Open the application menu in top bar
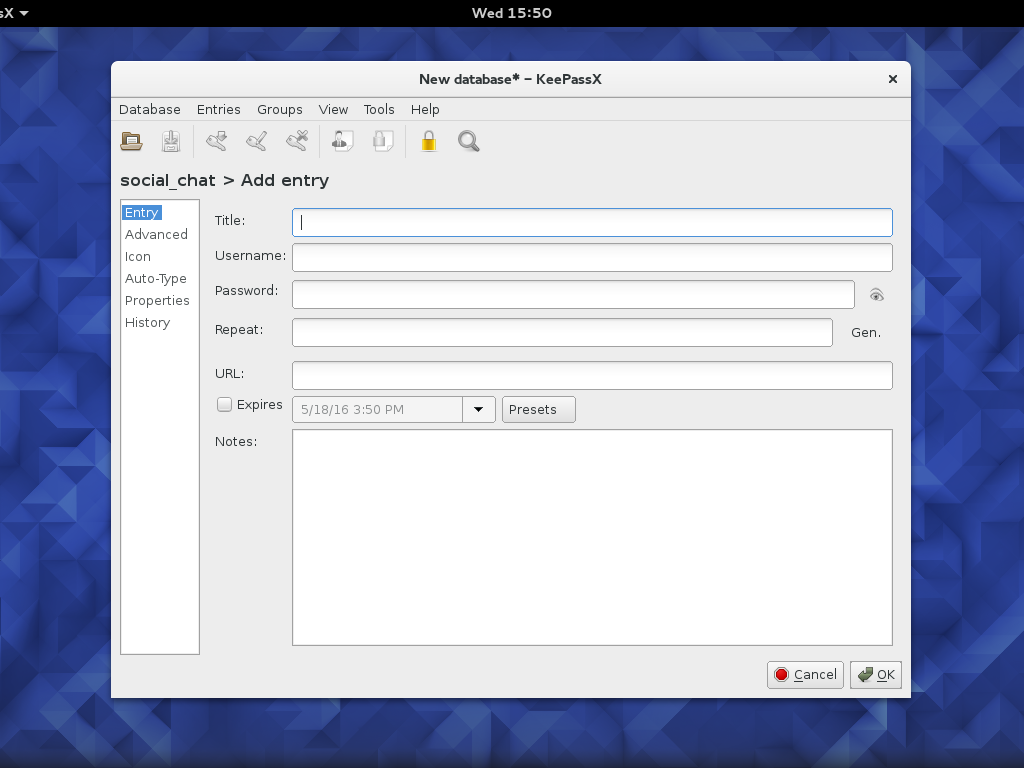Image resolution: width=1024 pixels, height=768 pixels. click(13, 13)
